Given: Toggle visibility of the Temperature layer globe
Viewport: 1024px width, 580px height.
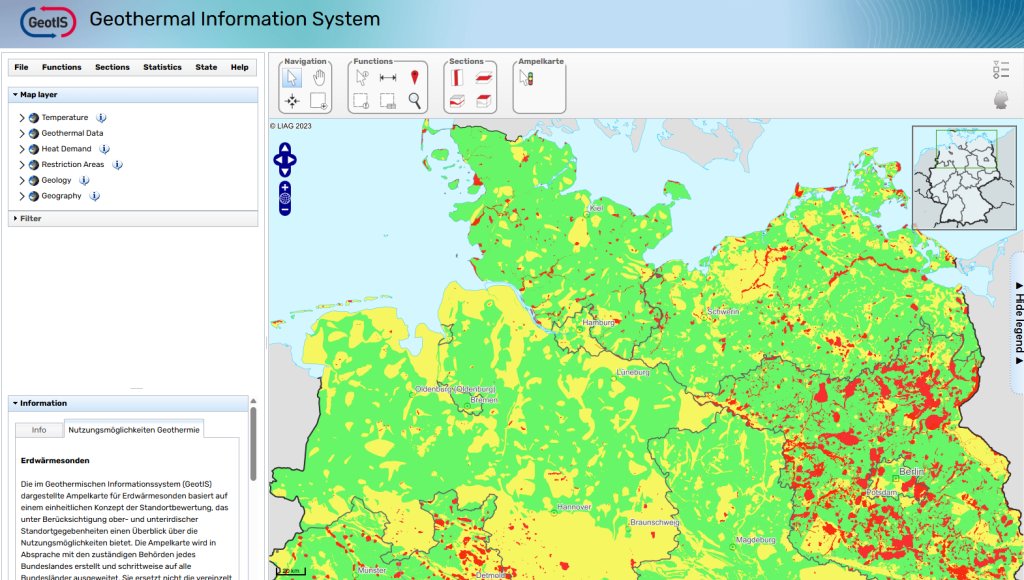Looking at the screenshot, I should point(34,116).
